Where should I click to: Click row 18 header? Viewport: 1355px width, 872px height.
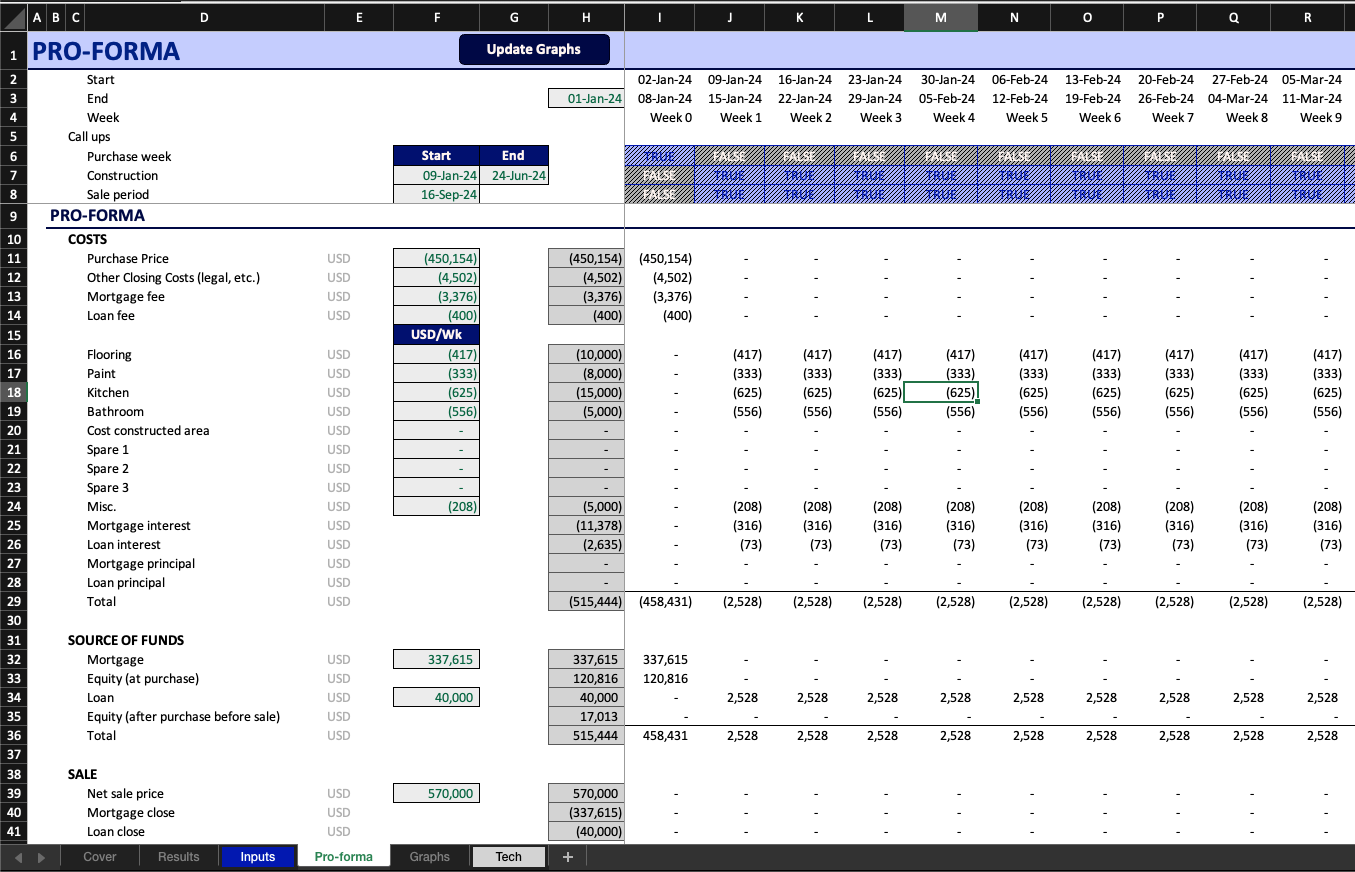(13, 392)
